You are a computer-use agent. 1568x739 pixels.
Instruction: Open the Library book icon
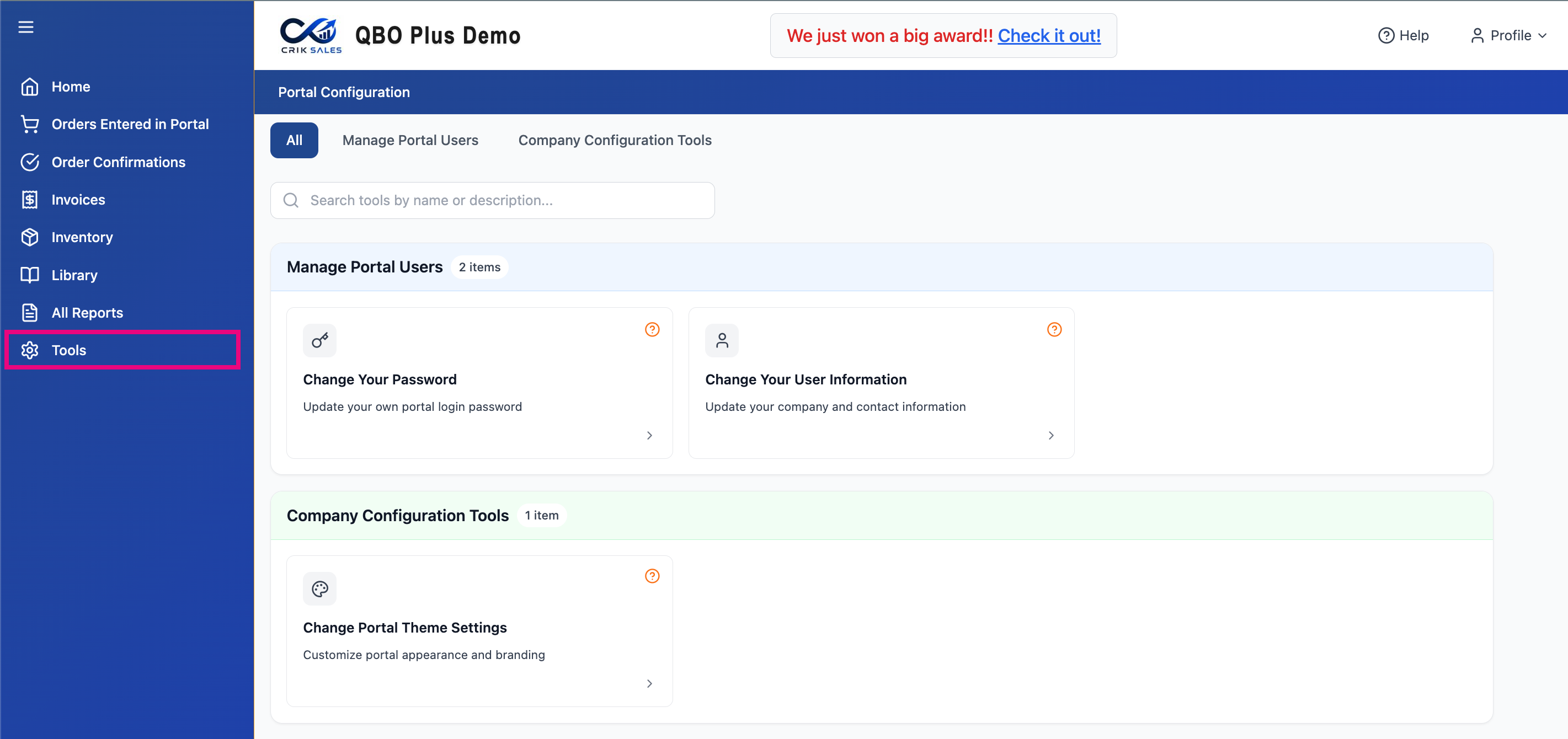(x=29, y=275)
